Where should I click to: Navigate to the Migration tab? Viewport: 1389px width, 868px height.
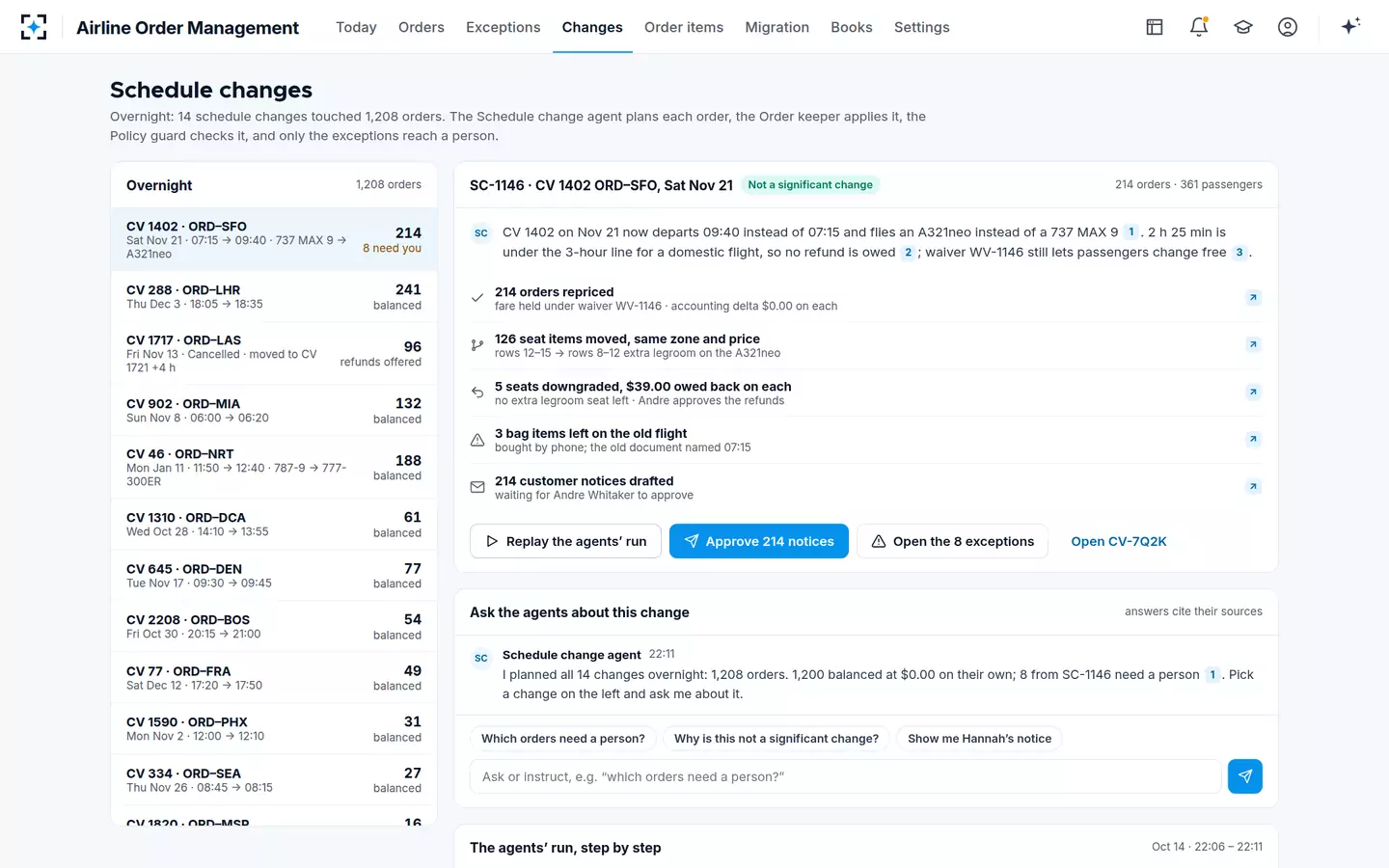click(777, 27)
